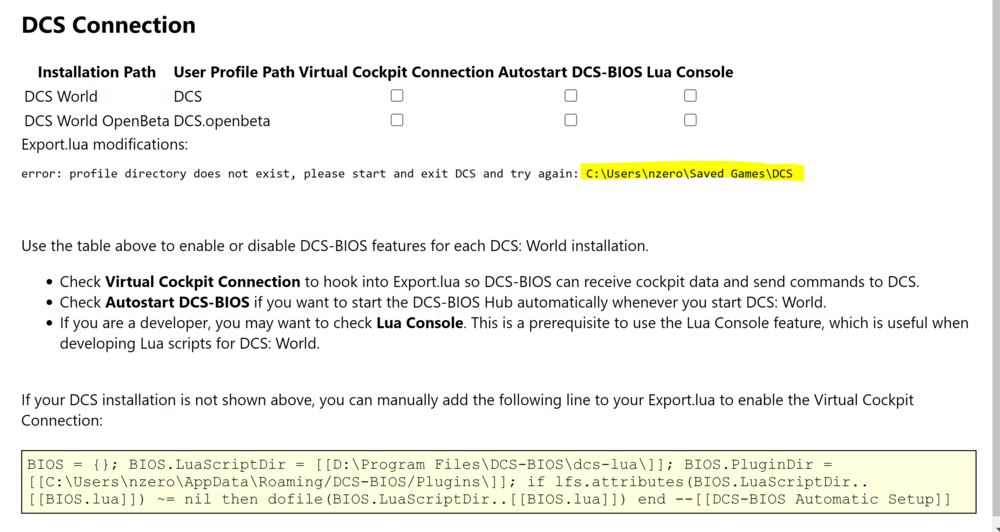Click the highlighted Saved Games\DCS path
The height and width of the screenshot is (532, 1000).
click(690, 174)
